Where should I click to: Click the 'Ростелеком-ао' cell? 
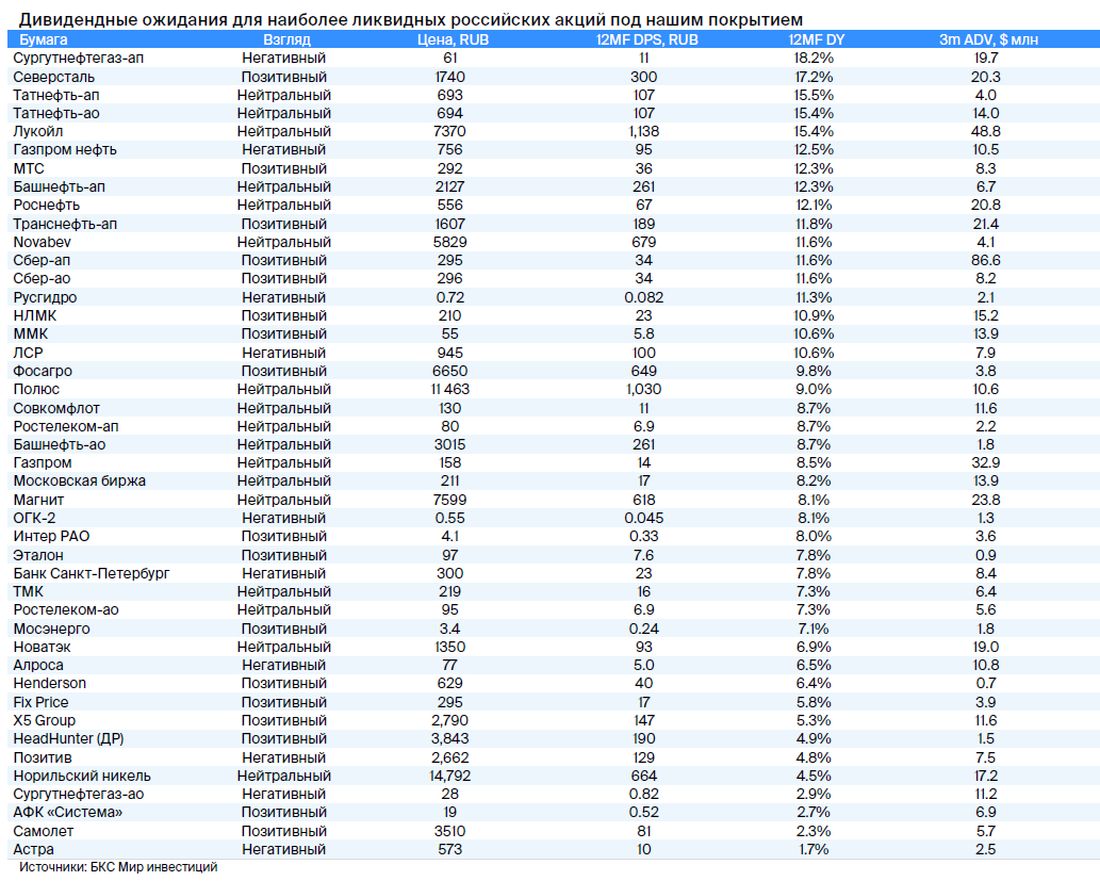tap(66, 611)
